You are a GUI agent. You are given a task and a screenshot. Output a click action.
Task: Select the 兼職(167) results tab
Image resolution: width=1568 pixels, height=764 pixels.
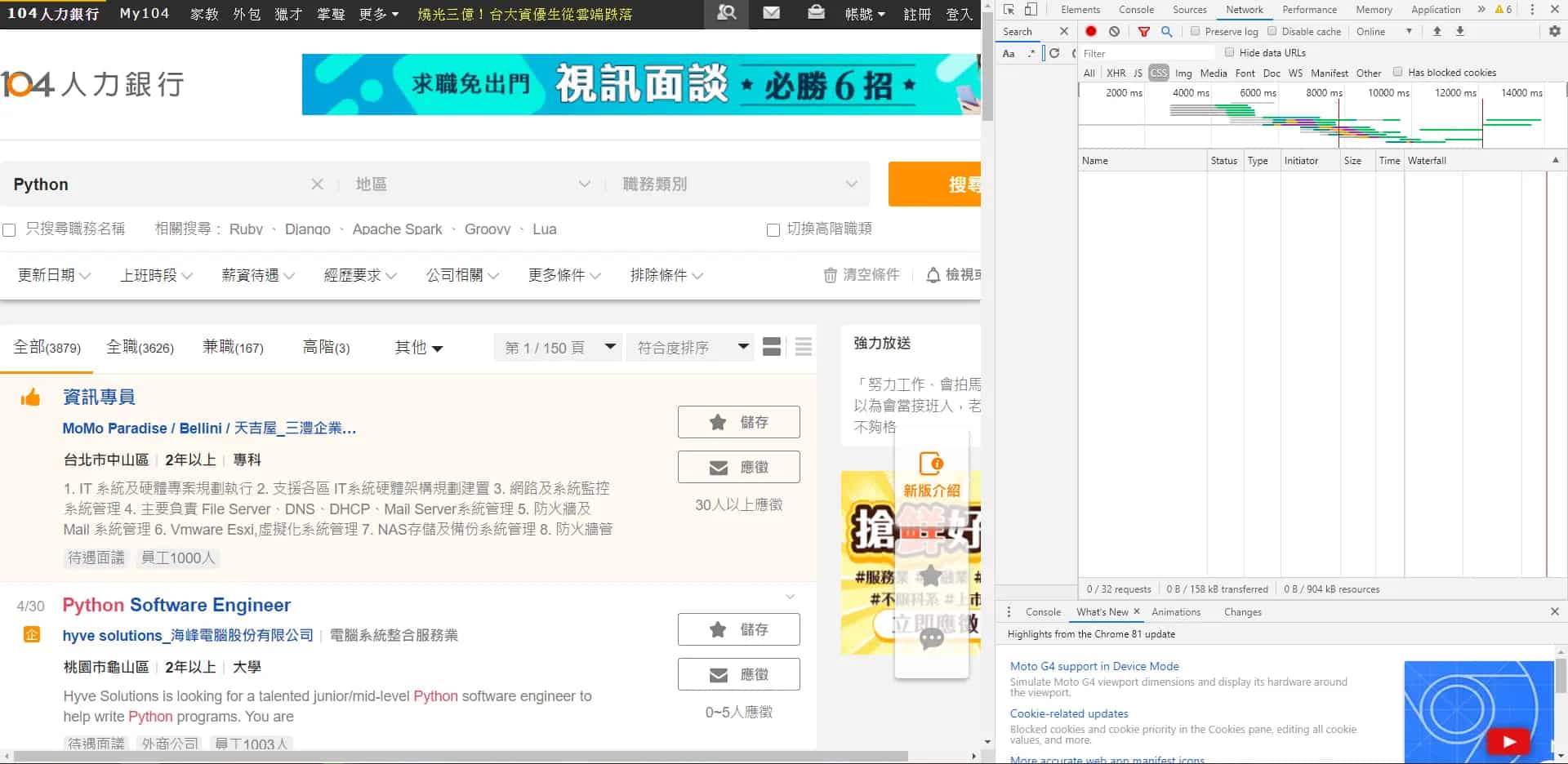[233, 348]
